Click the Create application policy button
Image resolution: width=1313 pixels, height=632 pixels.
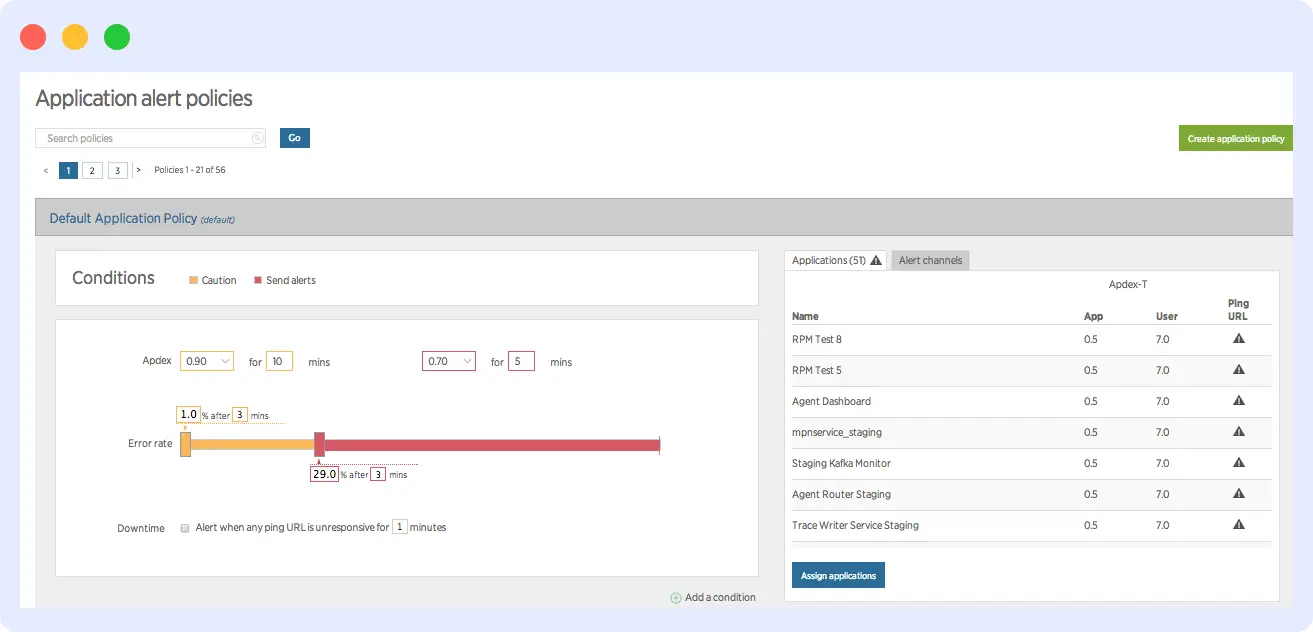pos(1236,138)
